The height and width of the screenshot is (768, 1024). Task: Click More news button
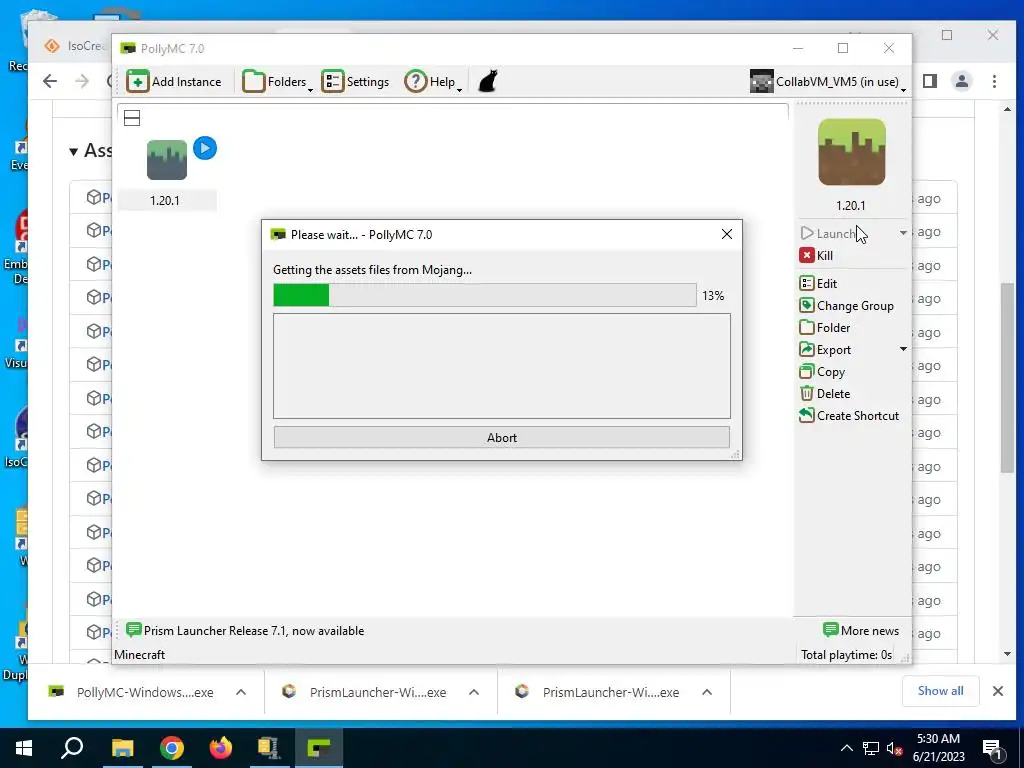point(861,631)
